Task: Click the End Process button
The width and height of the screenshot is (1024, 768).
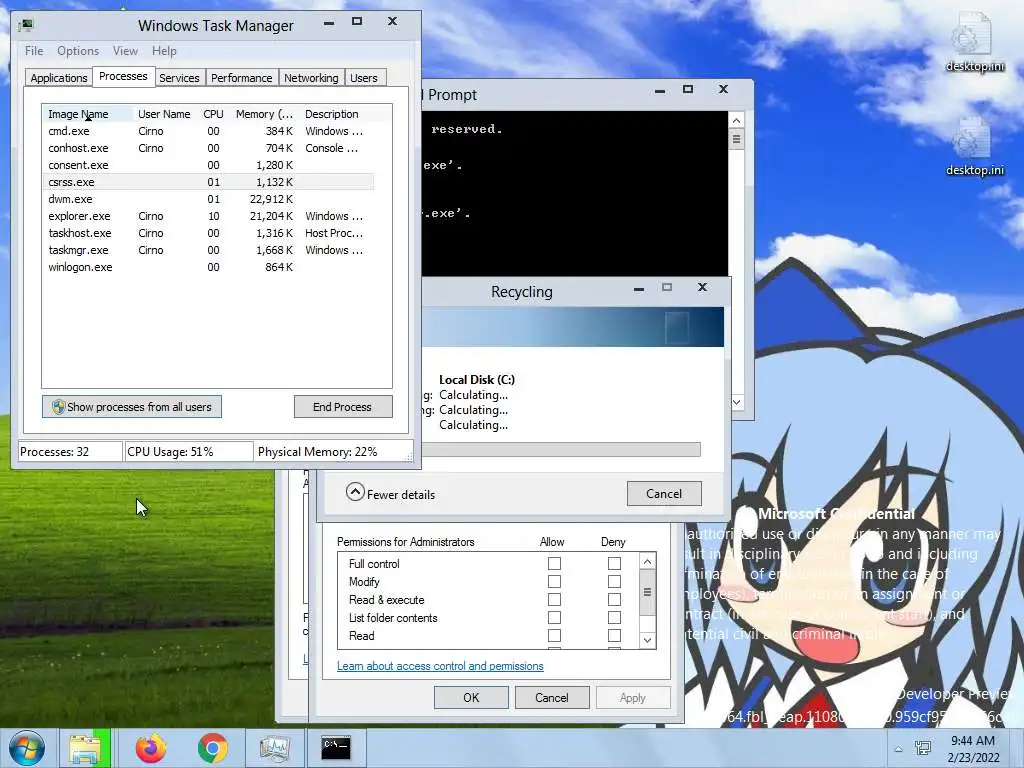Action: click(x=343, y=407)
